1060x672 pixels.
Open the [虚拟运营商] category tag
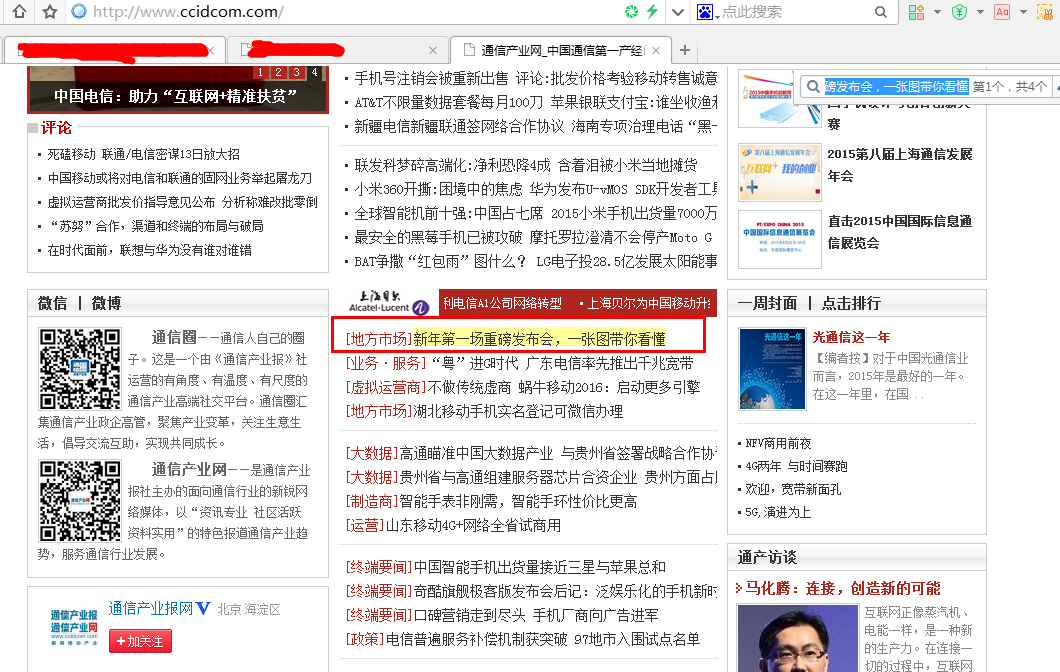click(x=386, y=387)
